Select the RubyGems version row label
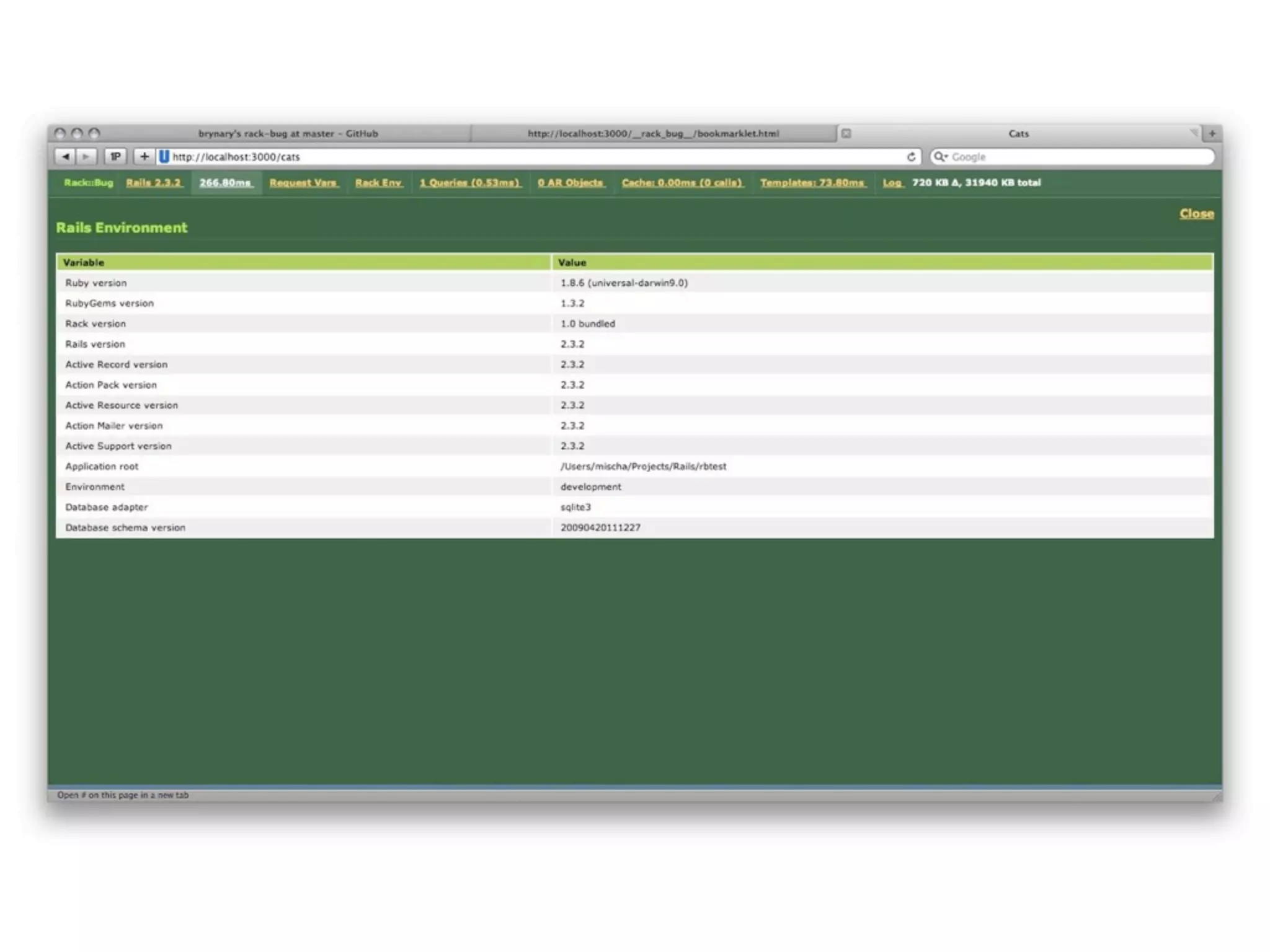 [x=109, y=303]
